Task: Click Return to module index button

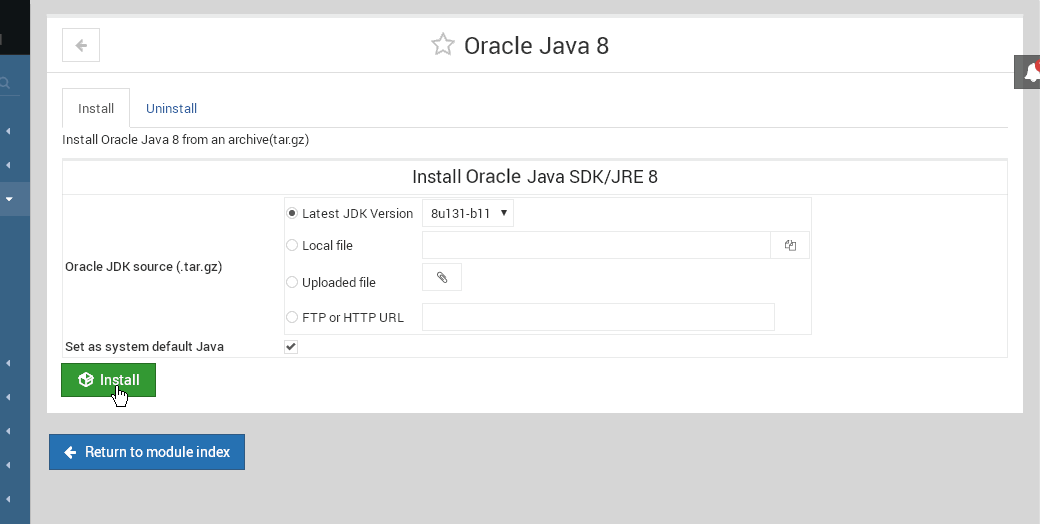Action: 147,452
